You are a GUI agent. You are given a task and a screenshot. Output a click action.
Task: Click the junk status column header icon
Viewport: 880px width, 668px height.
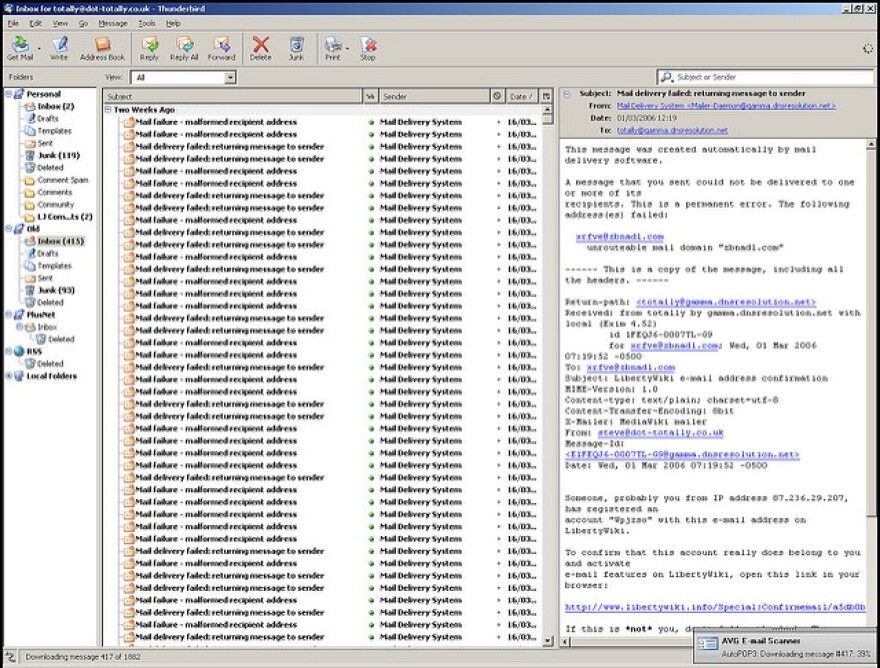[497, 97]
